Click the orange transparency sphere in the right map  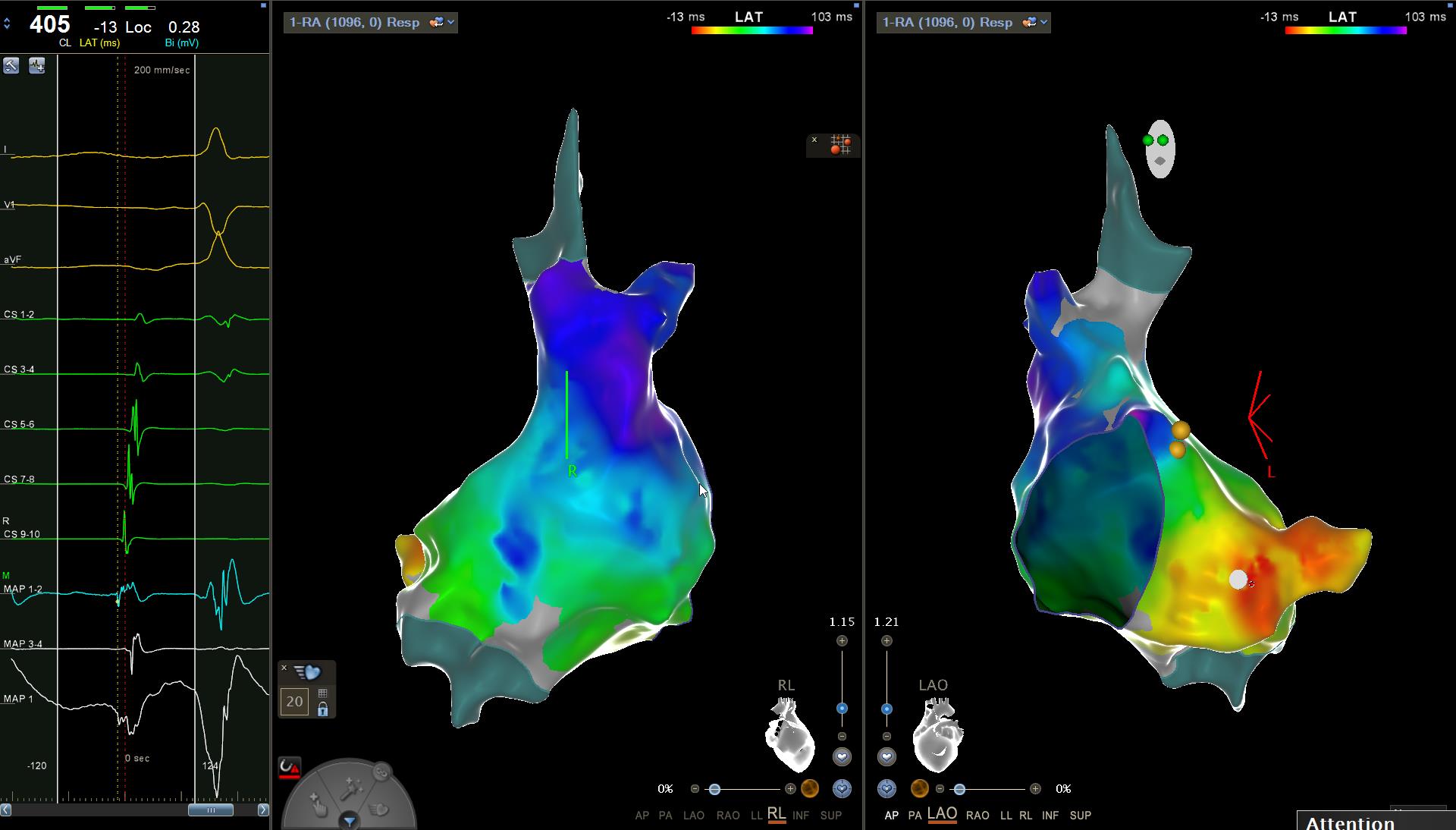click(x=919, y=789)
